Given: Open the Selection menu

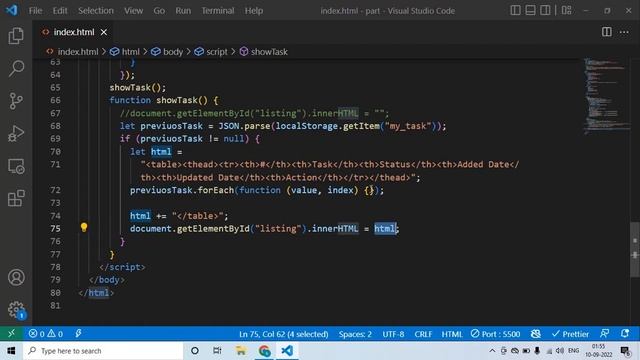Looking at the screenshot, I should click(96, 11).
